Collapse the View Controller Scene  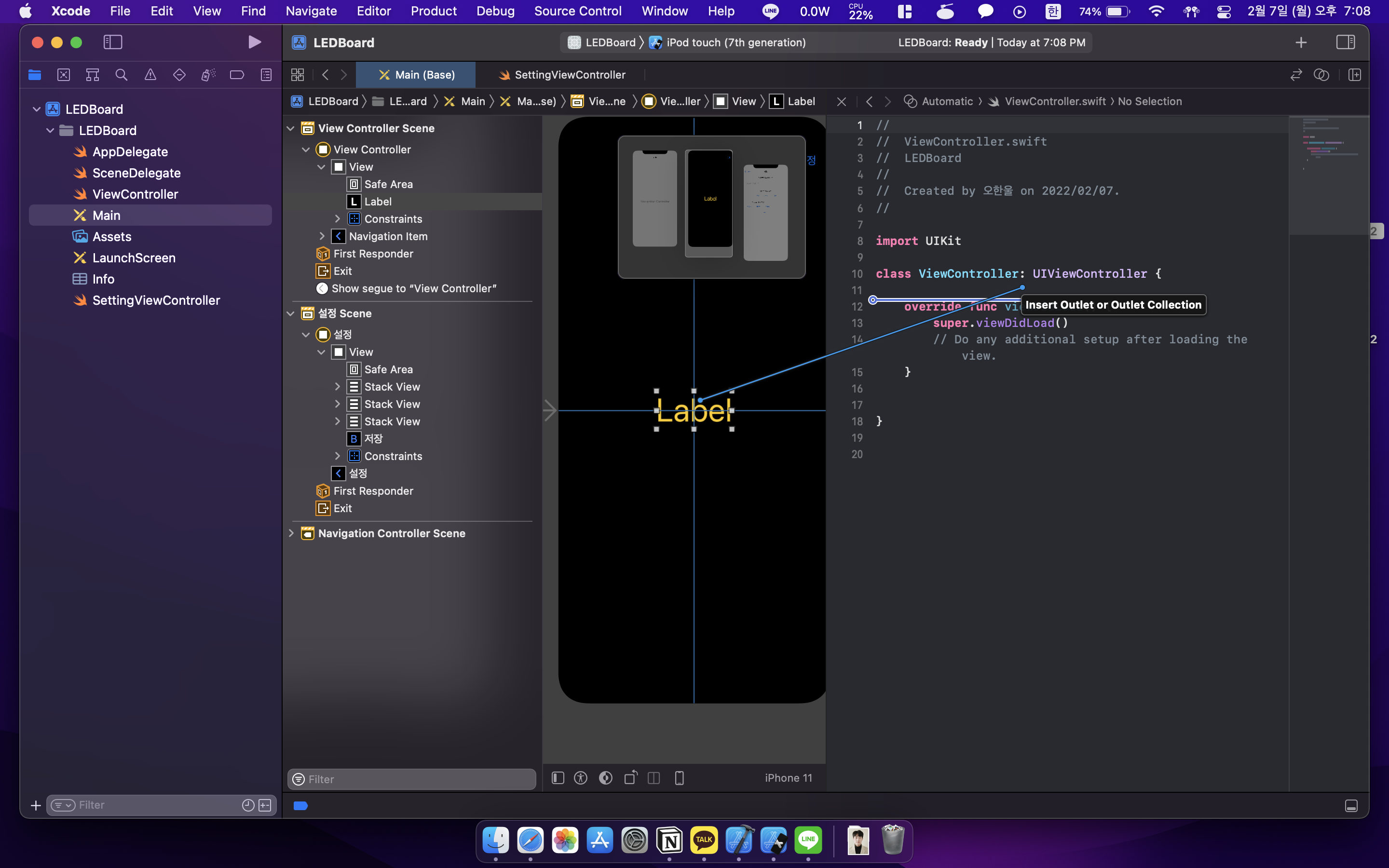point(291,128)
